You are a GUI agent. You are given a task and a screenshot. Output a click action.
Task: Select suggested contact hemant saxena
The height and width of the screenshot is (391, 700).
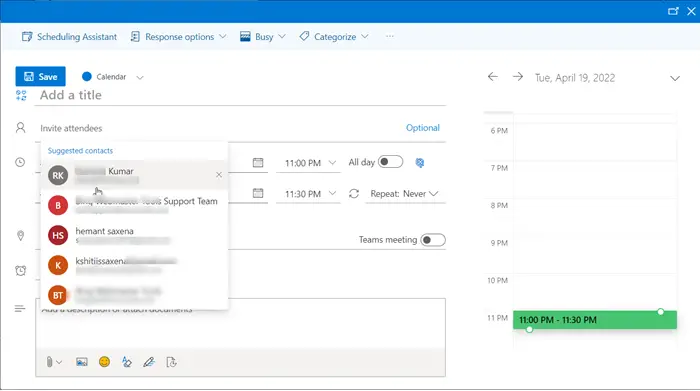[x=134, y=235]
